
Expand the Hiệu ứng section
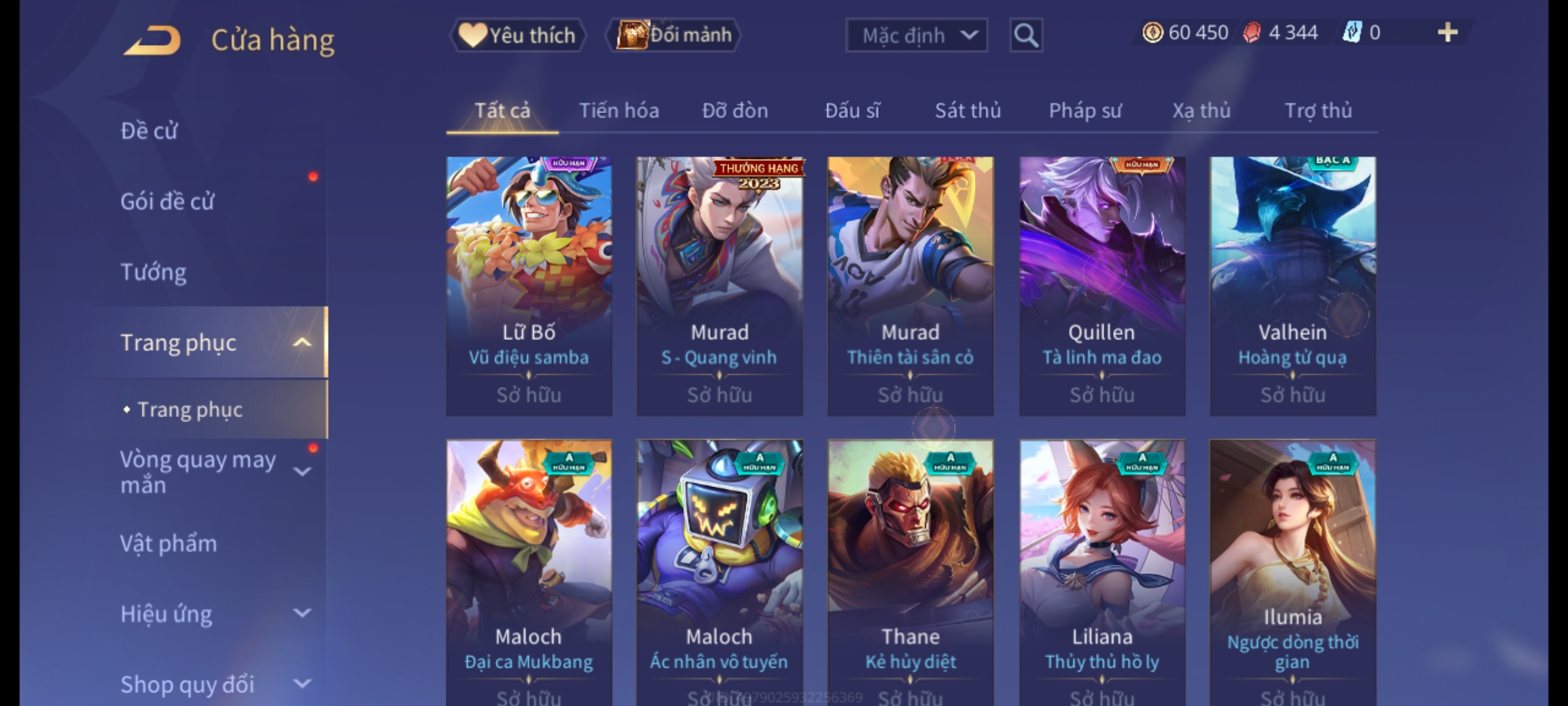302,613
